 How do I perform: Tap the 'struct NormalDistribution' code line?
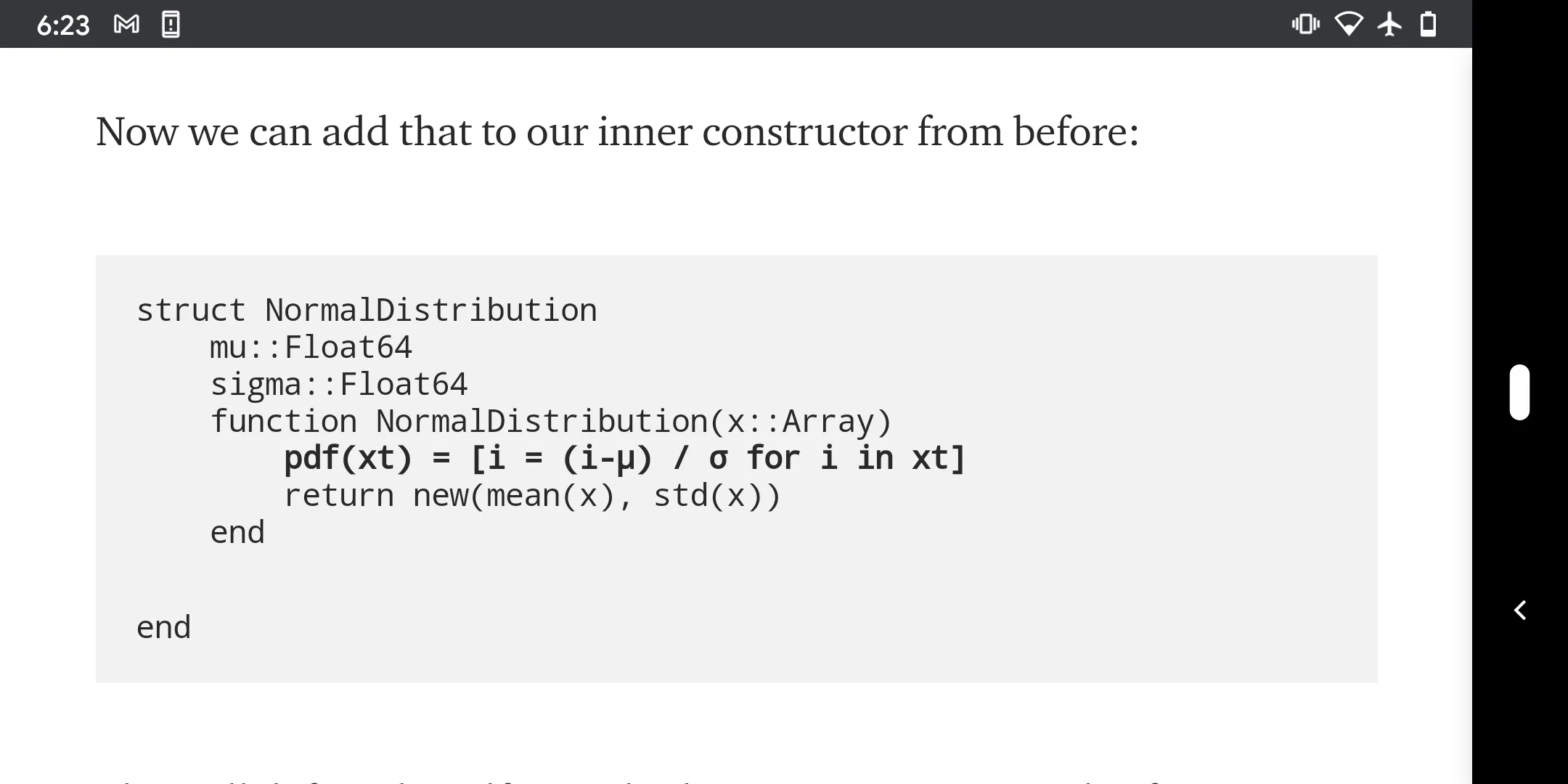click(367, 311)
